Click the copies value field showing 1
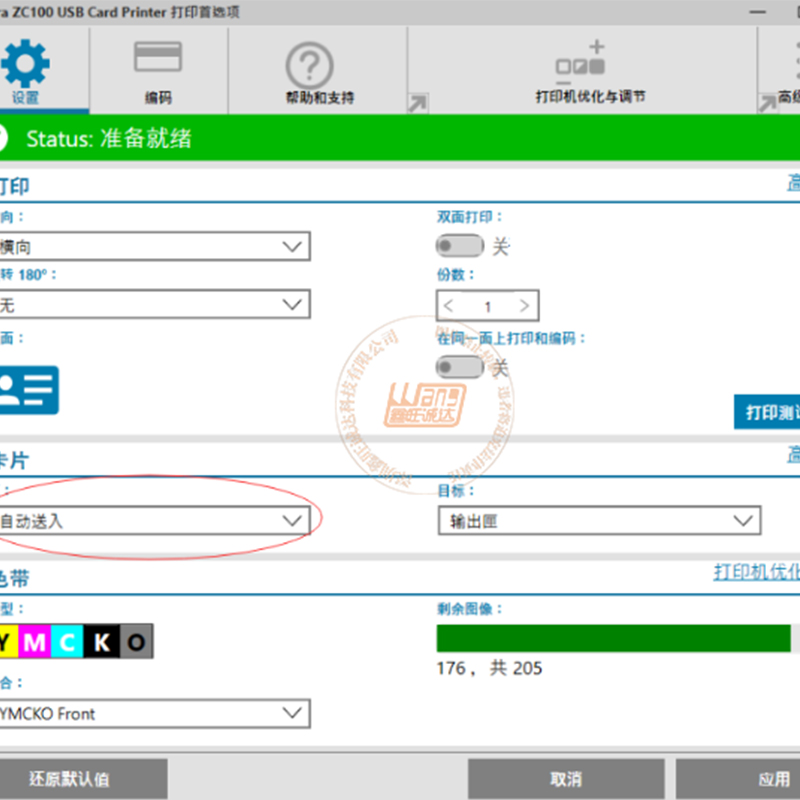The image size is (800, 800). (x=487, y=307)
